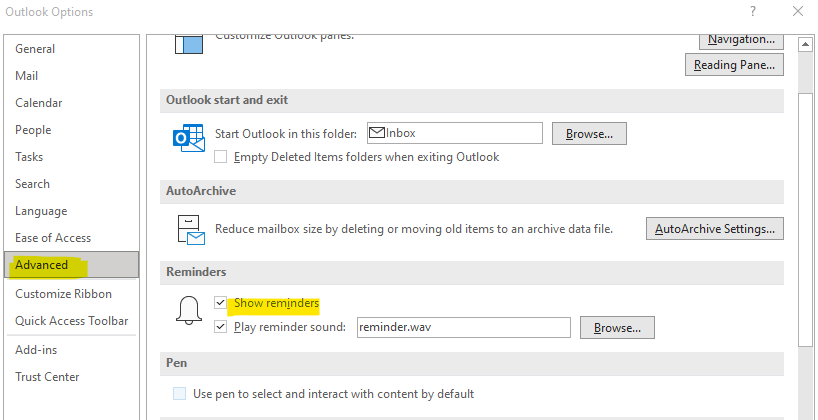
Task: Click the scrollbar up arrow
Action: coord(805,45)
